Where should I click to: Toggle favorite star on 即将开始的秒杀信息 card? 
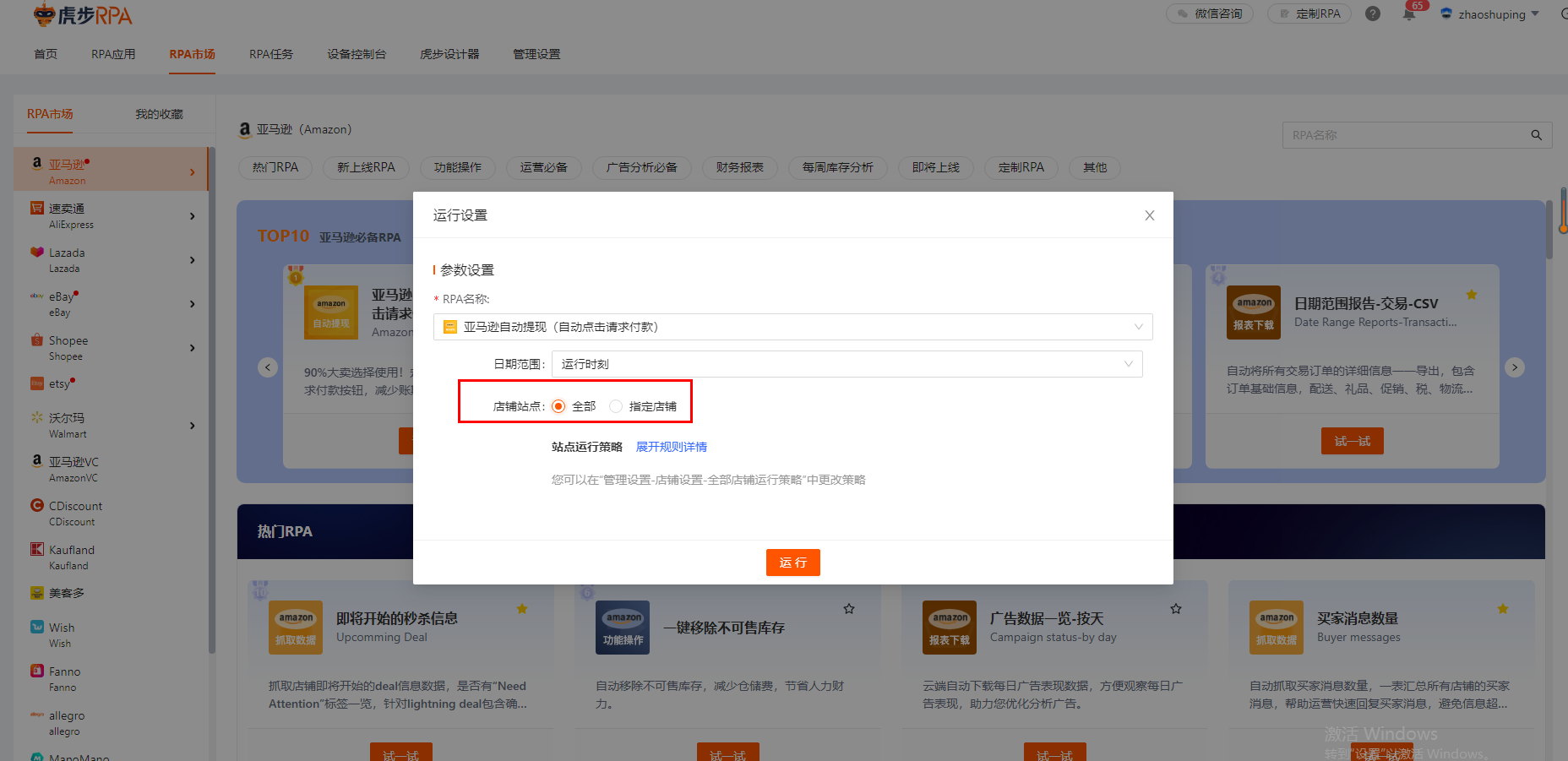[522, 609]
